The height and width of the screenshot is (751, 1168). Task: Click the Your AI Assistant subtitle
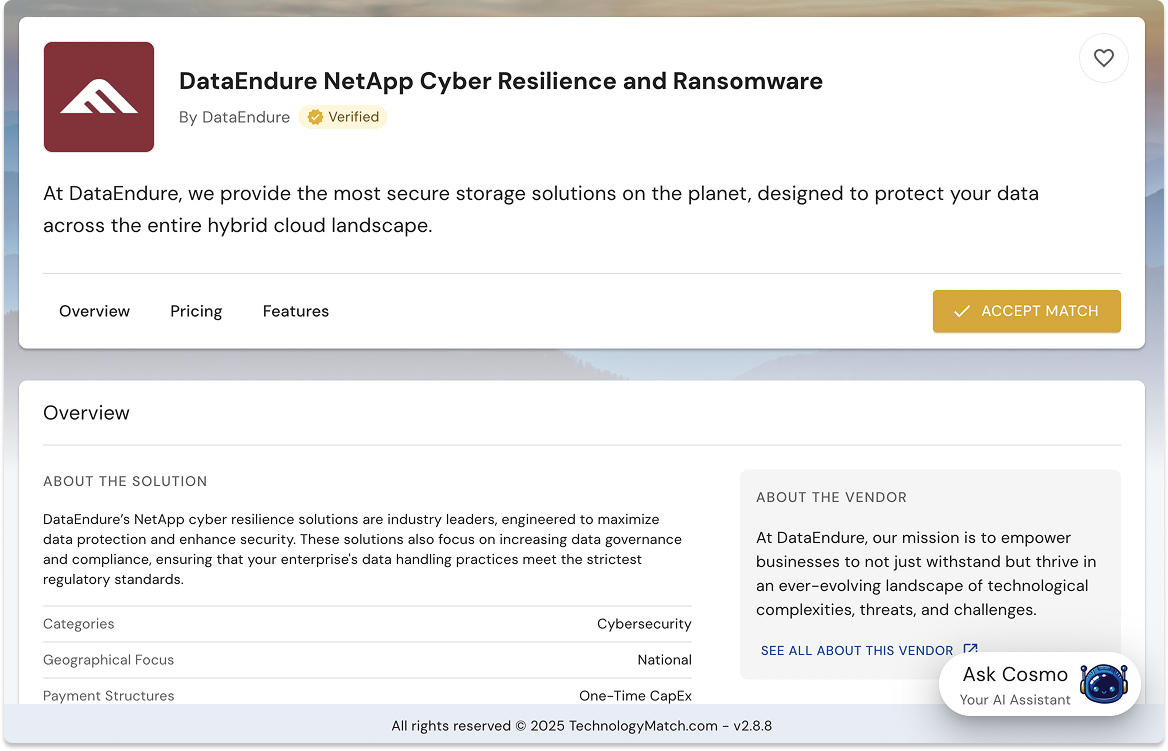pyautogui.click(x=1015, y=700)
